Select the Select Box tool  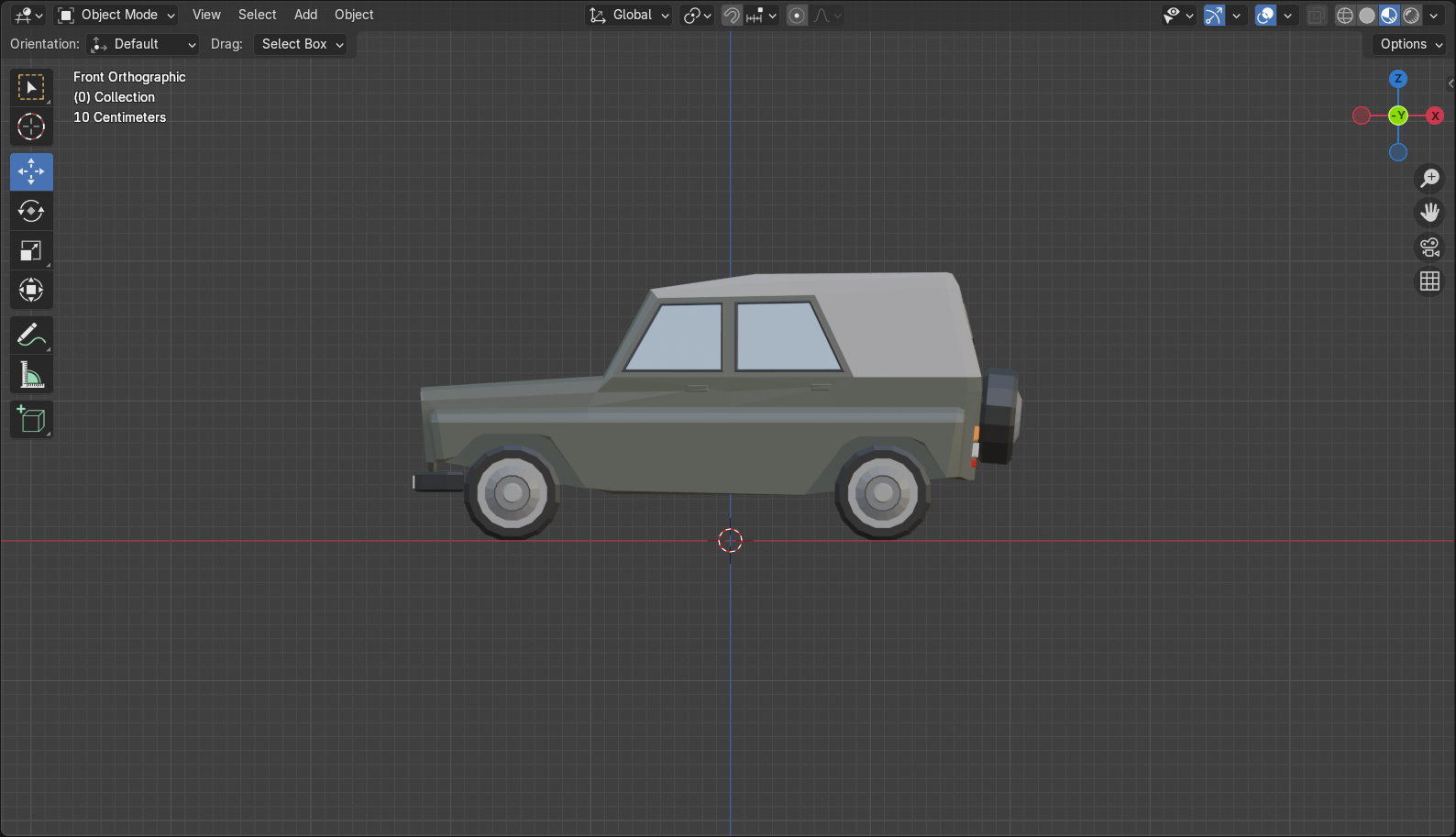(x=31, y=87)
